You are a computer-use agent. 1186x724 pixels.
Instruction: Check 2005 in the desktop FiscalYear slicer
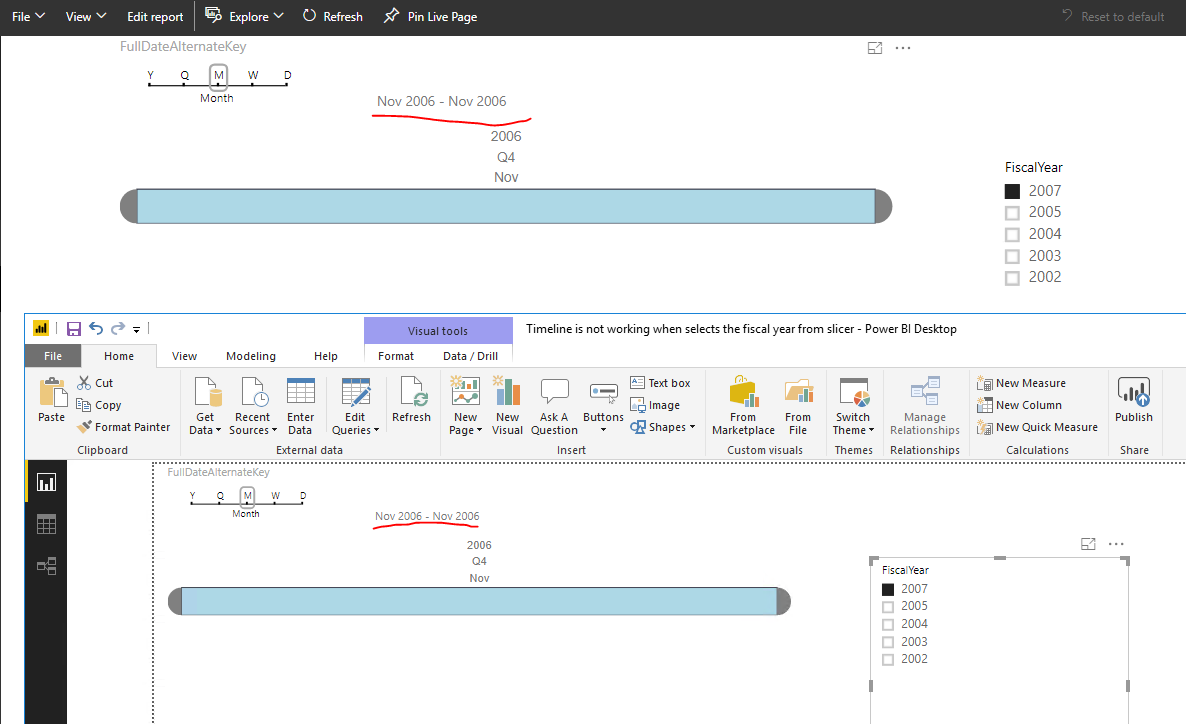tap(888, 607)
